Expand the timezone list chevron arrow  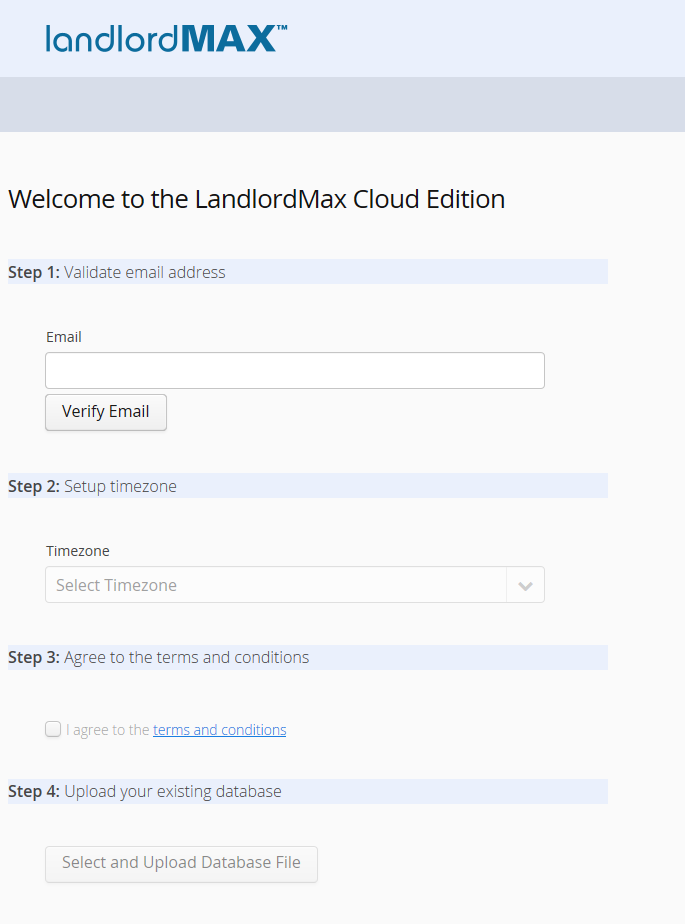pos(525,585)
